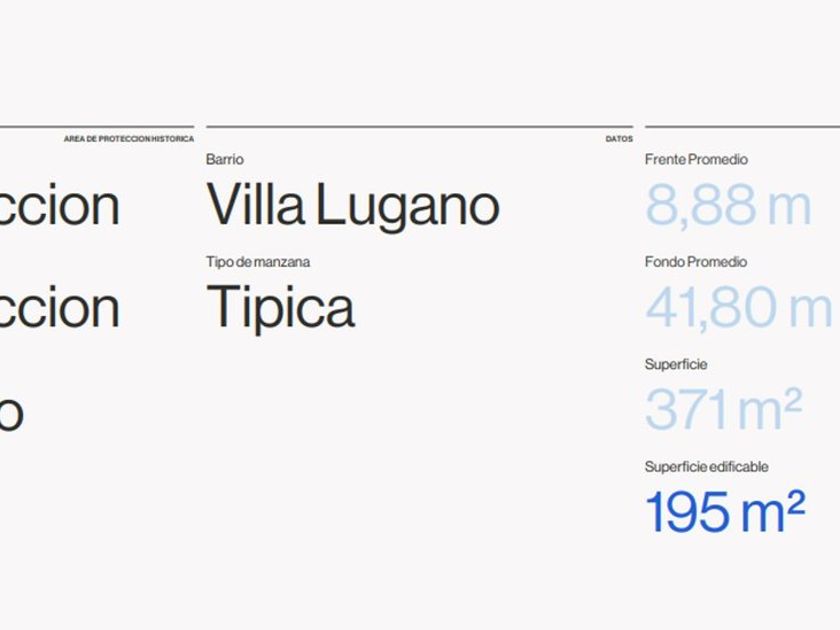Click the Superficie edificable label
Image resolution: width=840 pixels, height=630 pixels.
(706, 467)
